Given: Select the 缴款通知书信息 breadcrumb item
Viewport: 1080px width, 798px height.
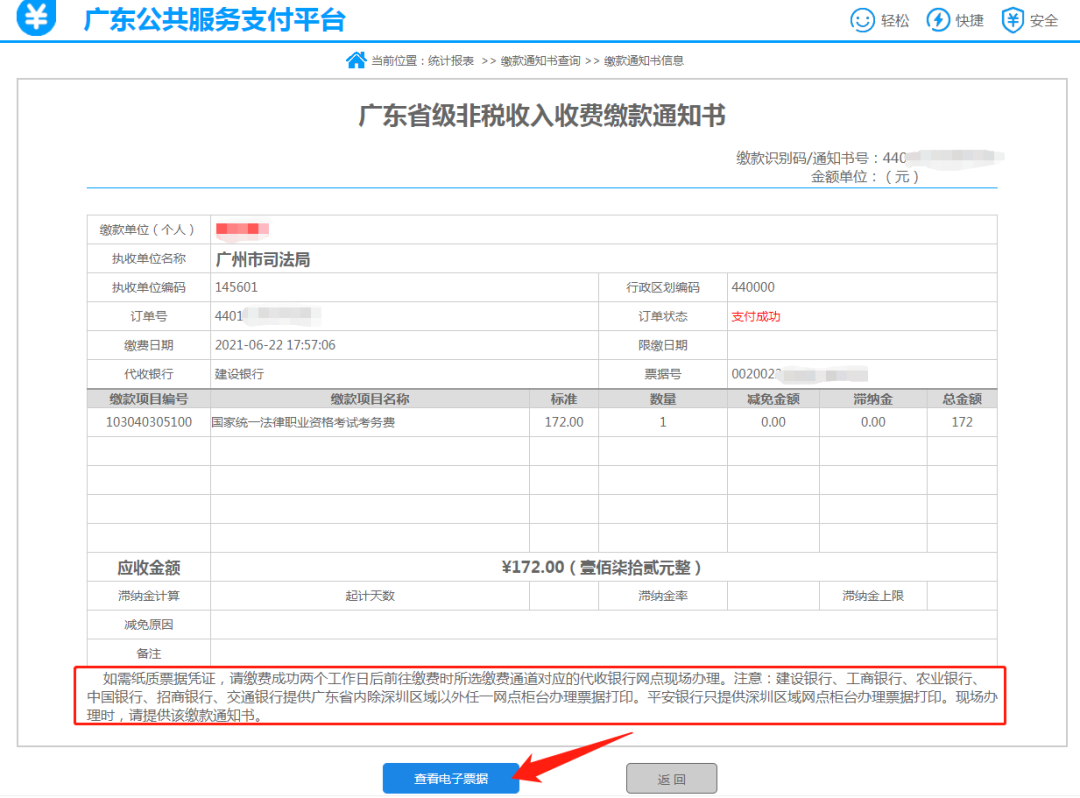Looking at the screenshot, I should (643, 61).
